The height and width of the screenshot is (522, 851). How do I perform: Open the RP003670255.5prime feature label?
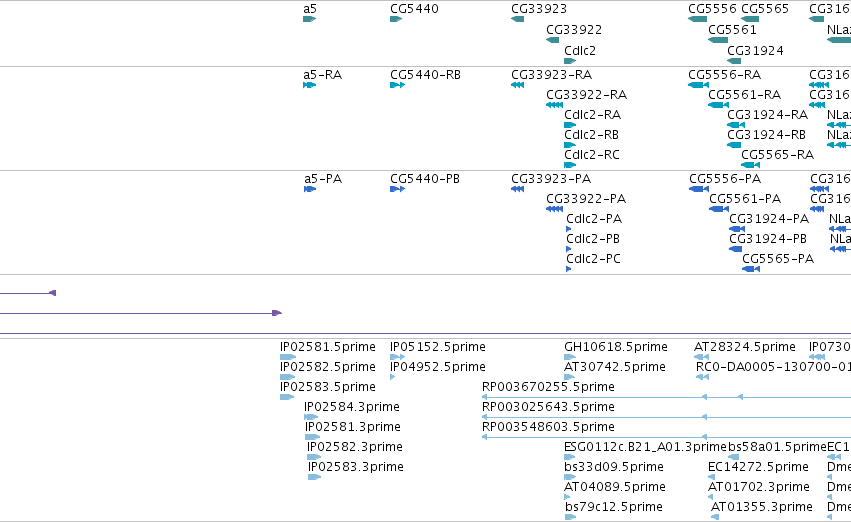(548, 387)
